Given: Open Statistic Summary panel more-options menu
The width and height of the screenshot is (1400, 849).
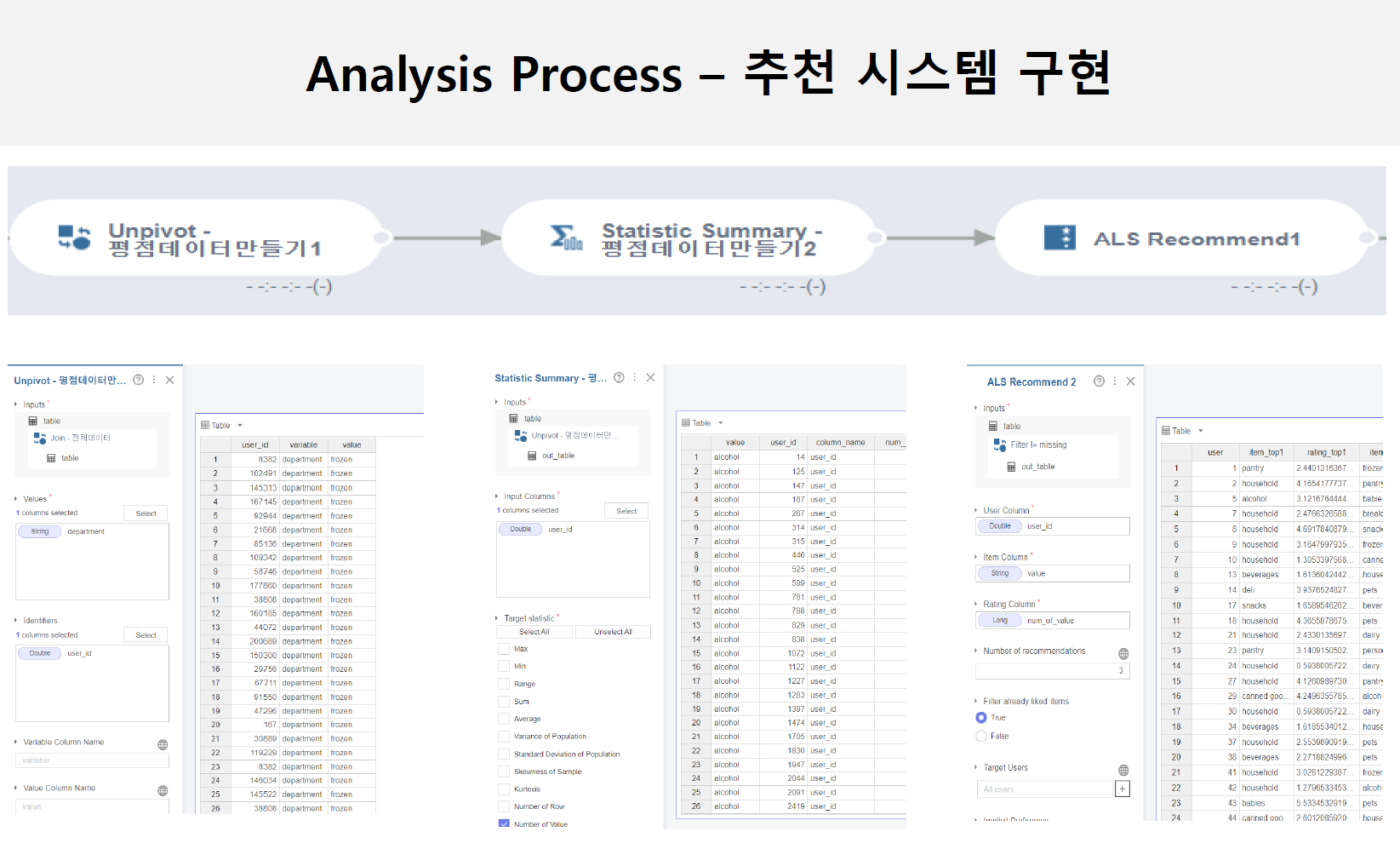Looking at the screenshot, I should (x=635, y=377).
